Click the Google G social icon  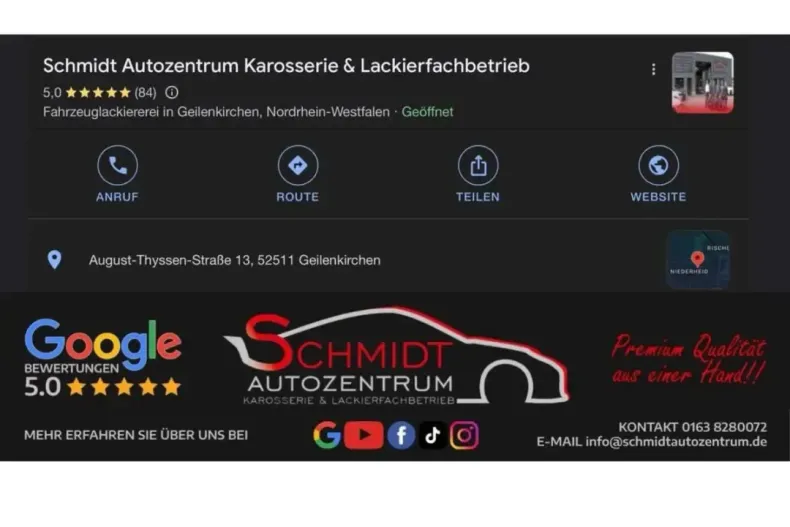pyautogui.click(x=327, y=435)
